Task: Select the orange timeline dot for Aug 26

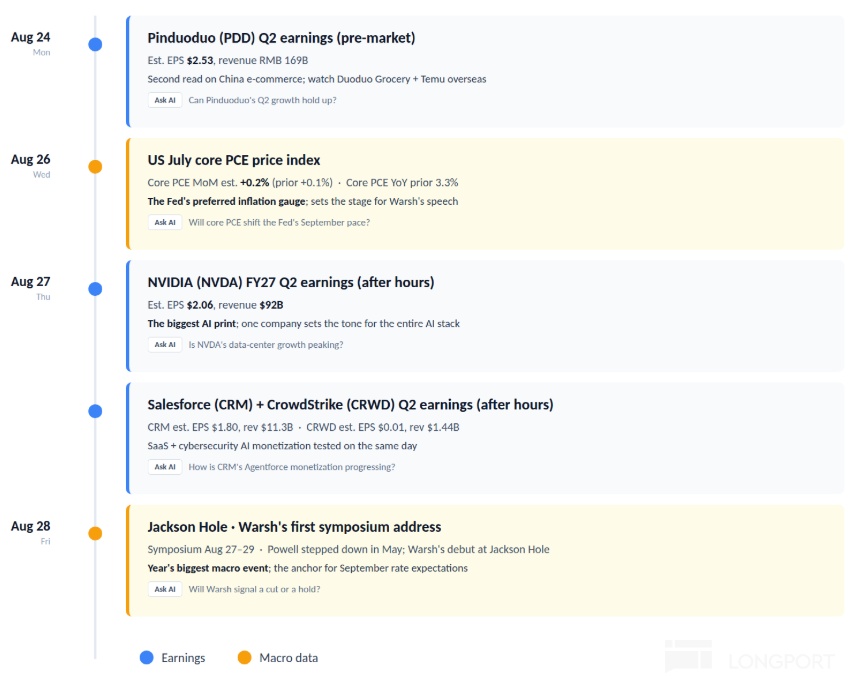Action: tap(95, 166)
